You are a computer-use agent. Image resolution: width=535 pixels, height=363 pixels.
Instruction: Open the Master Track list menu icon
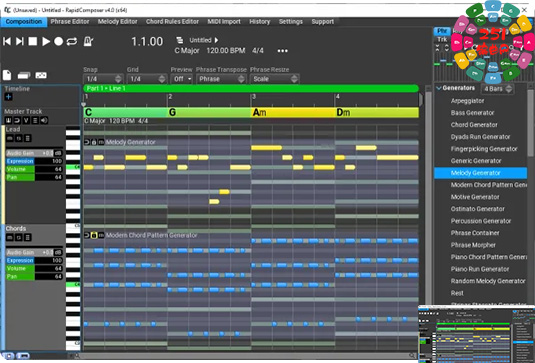point(35,120)
